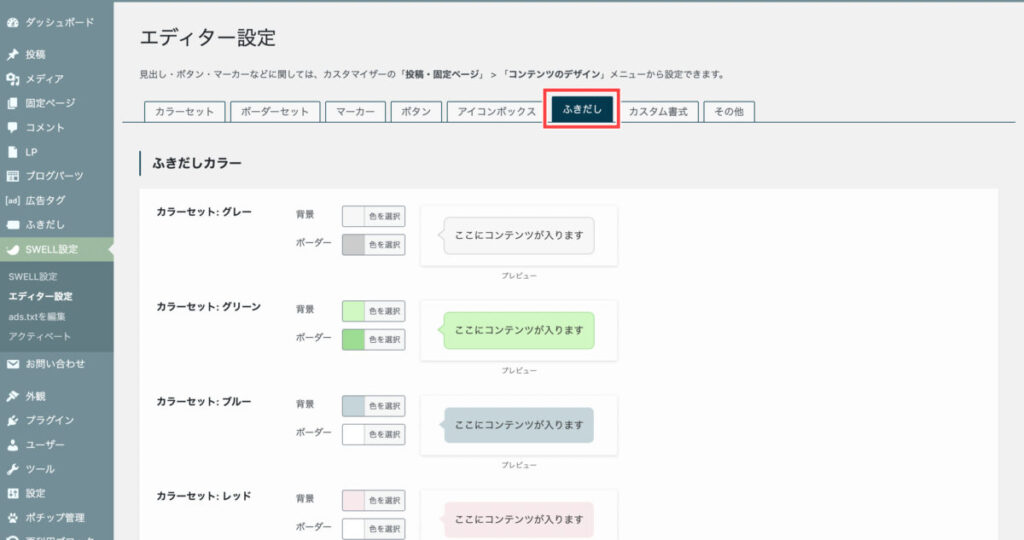This screenshot has width=1024, height=540.
Task: Click the pushpin icon for Posts
Action: (13, 55)
